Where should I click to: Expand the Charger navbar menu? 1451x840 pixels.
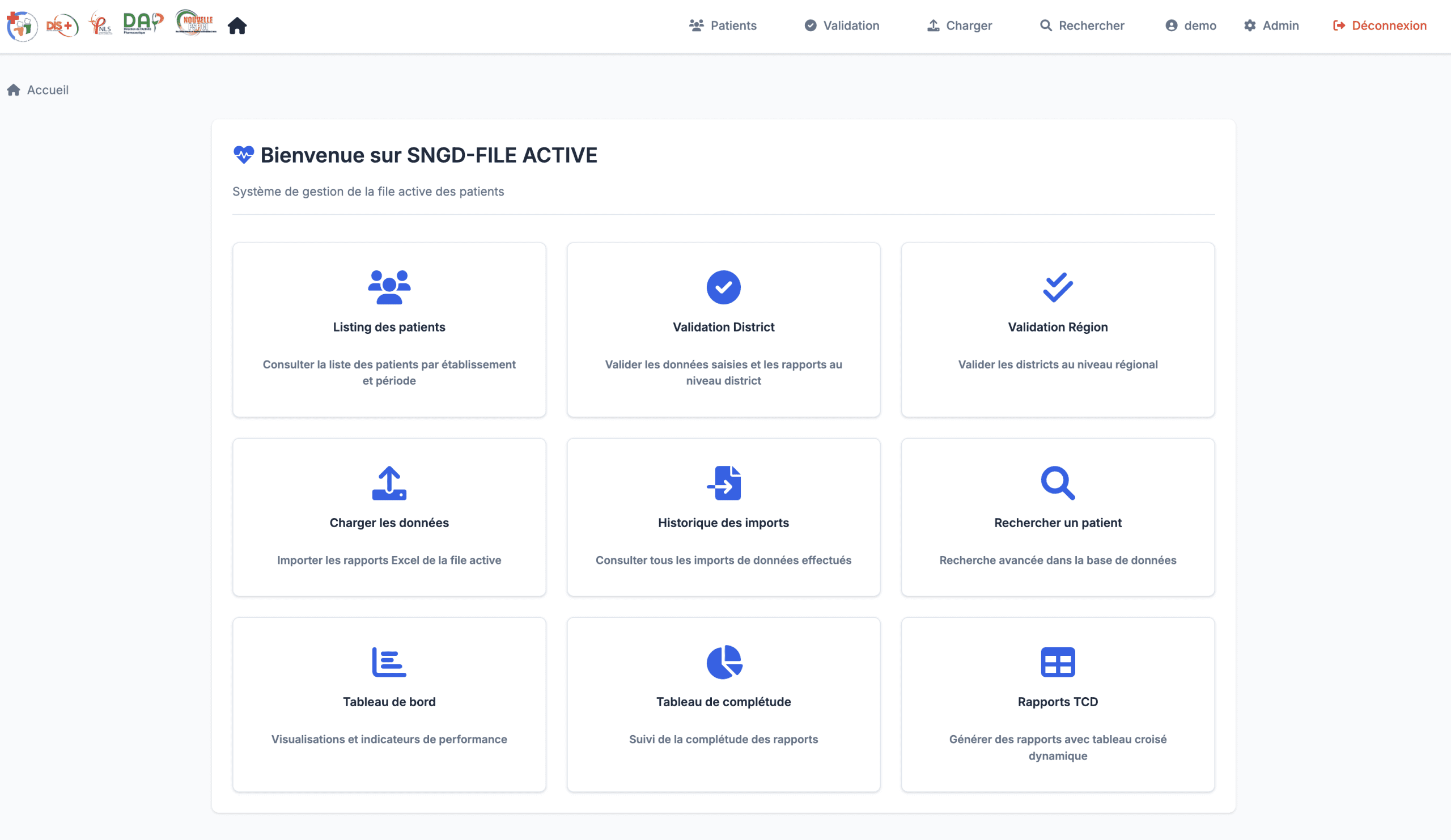tap(959, 26)
